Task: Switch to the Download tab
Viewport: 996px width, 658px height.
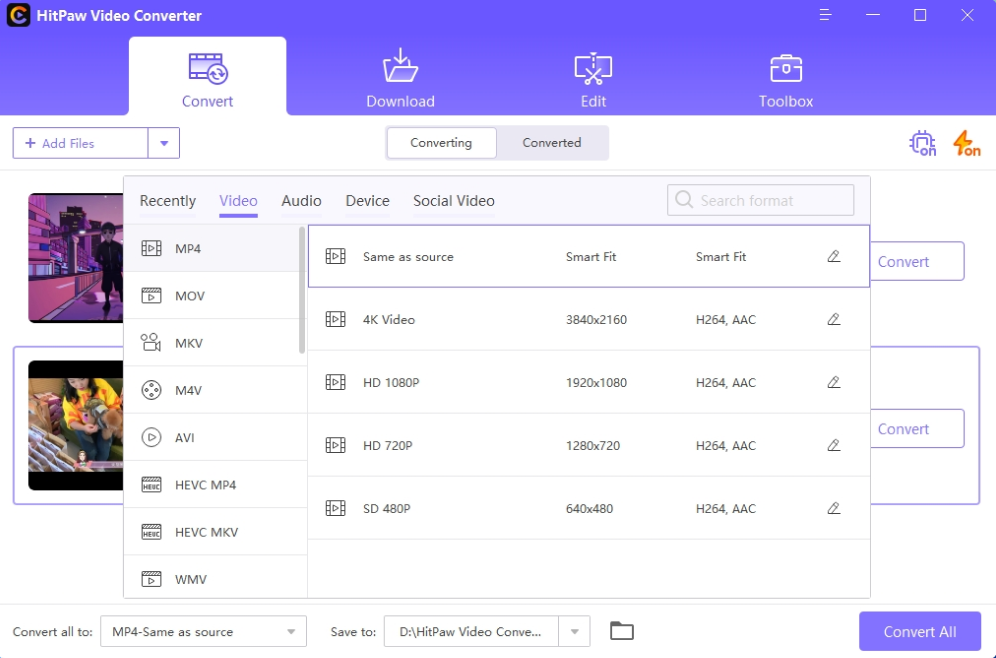Action: click(400, 77)
